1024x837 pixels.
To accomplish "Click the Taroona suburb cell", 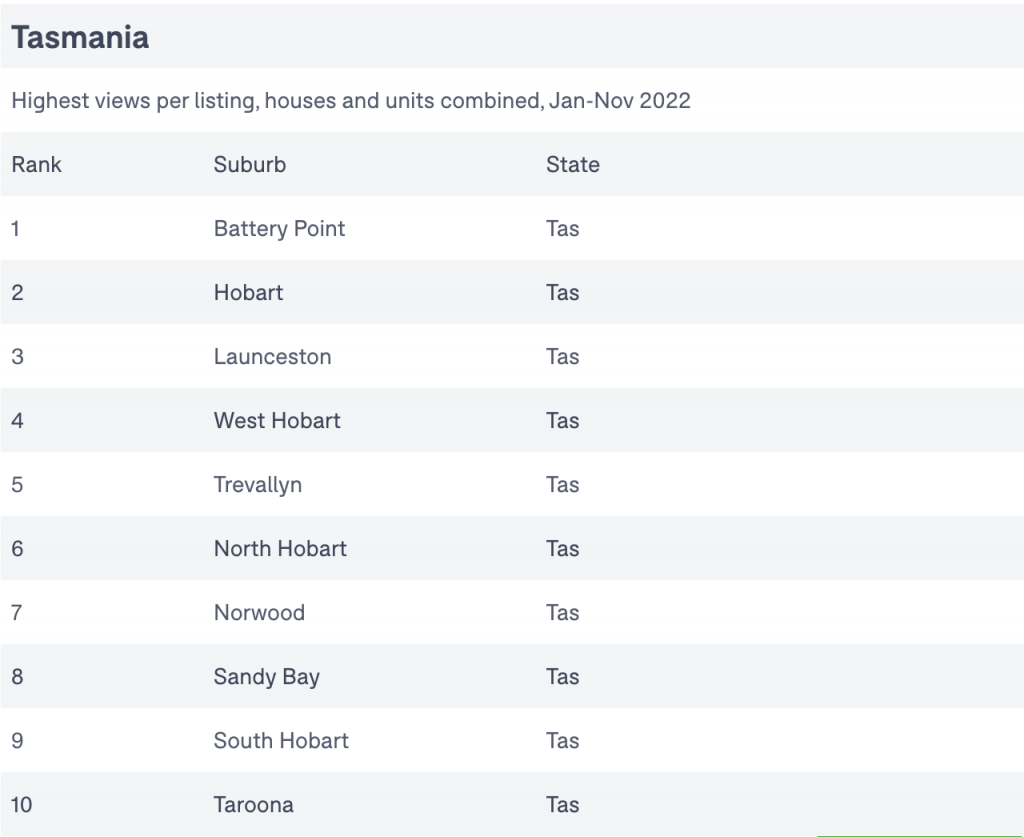I will 253,804.
